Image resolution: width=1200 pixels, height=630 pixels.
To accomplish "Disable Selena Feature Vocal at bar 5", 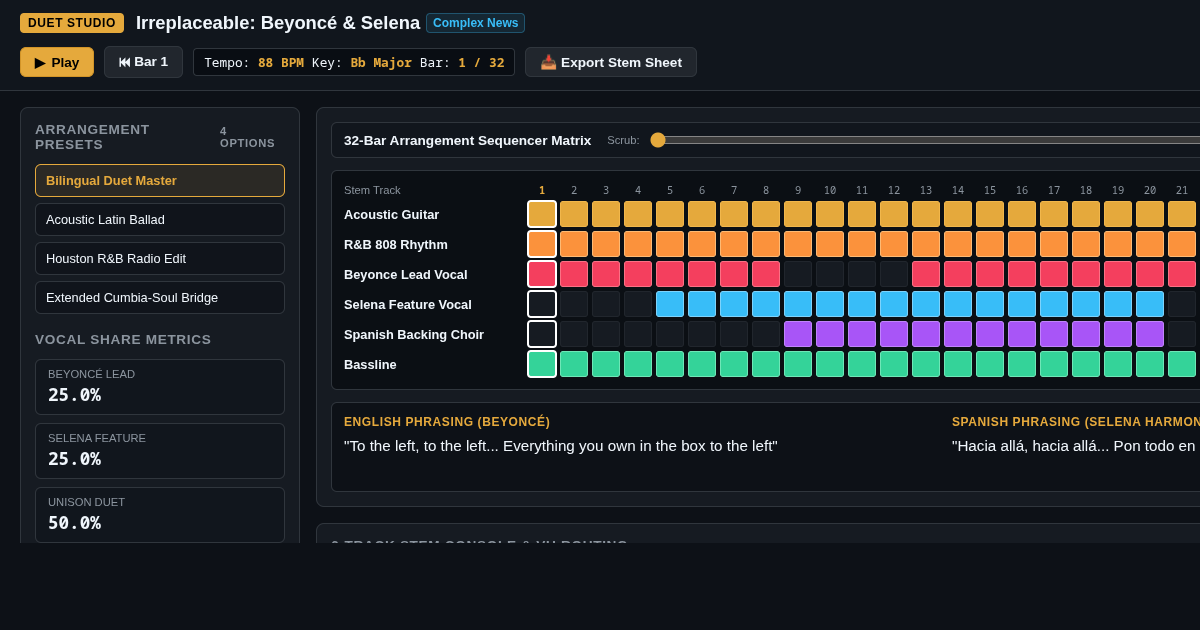I will [x=670, y=304].
